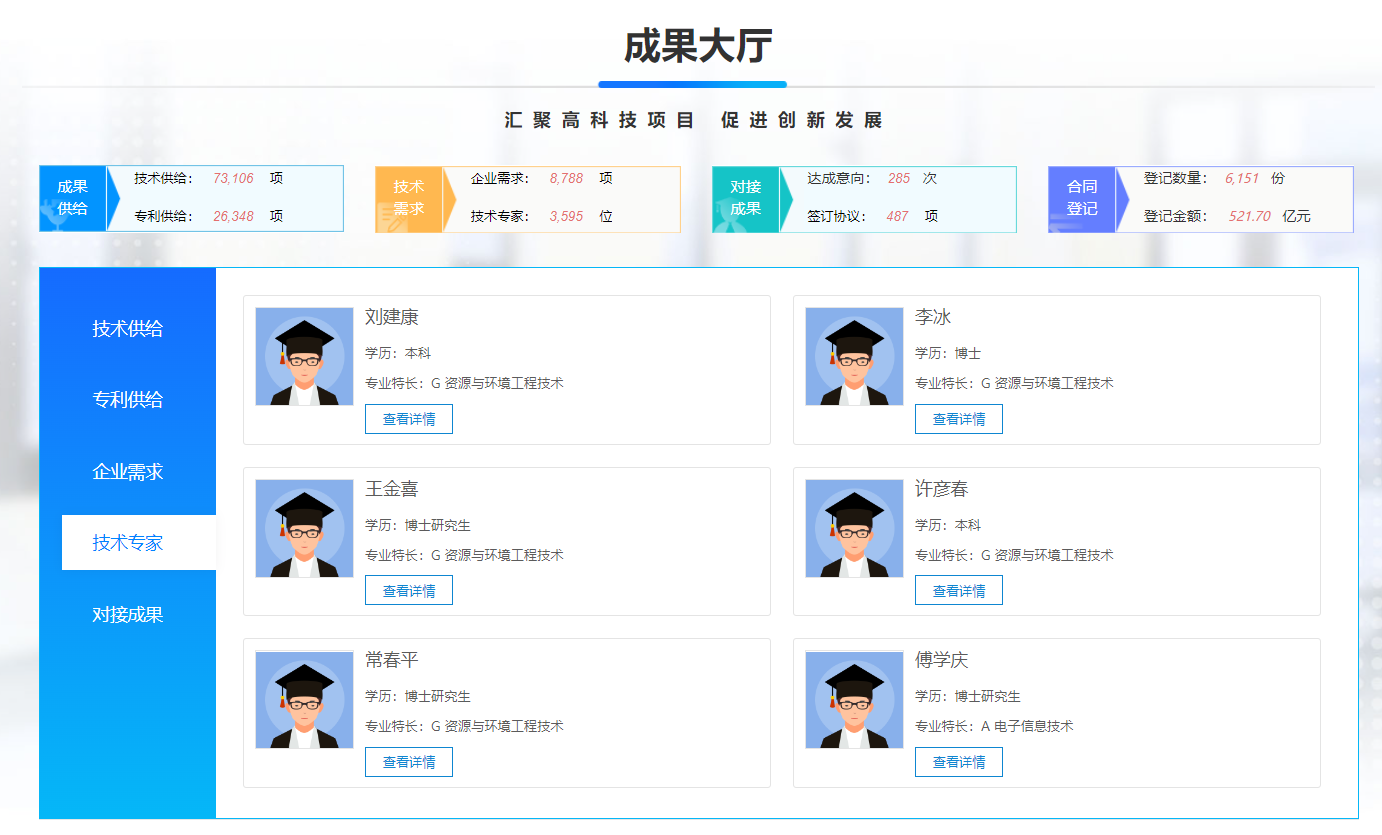Screen dimensions: 1382x835
Task: Click 许彦春's 专业特长 line
Action: (x=1014, y=555)
